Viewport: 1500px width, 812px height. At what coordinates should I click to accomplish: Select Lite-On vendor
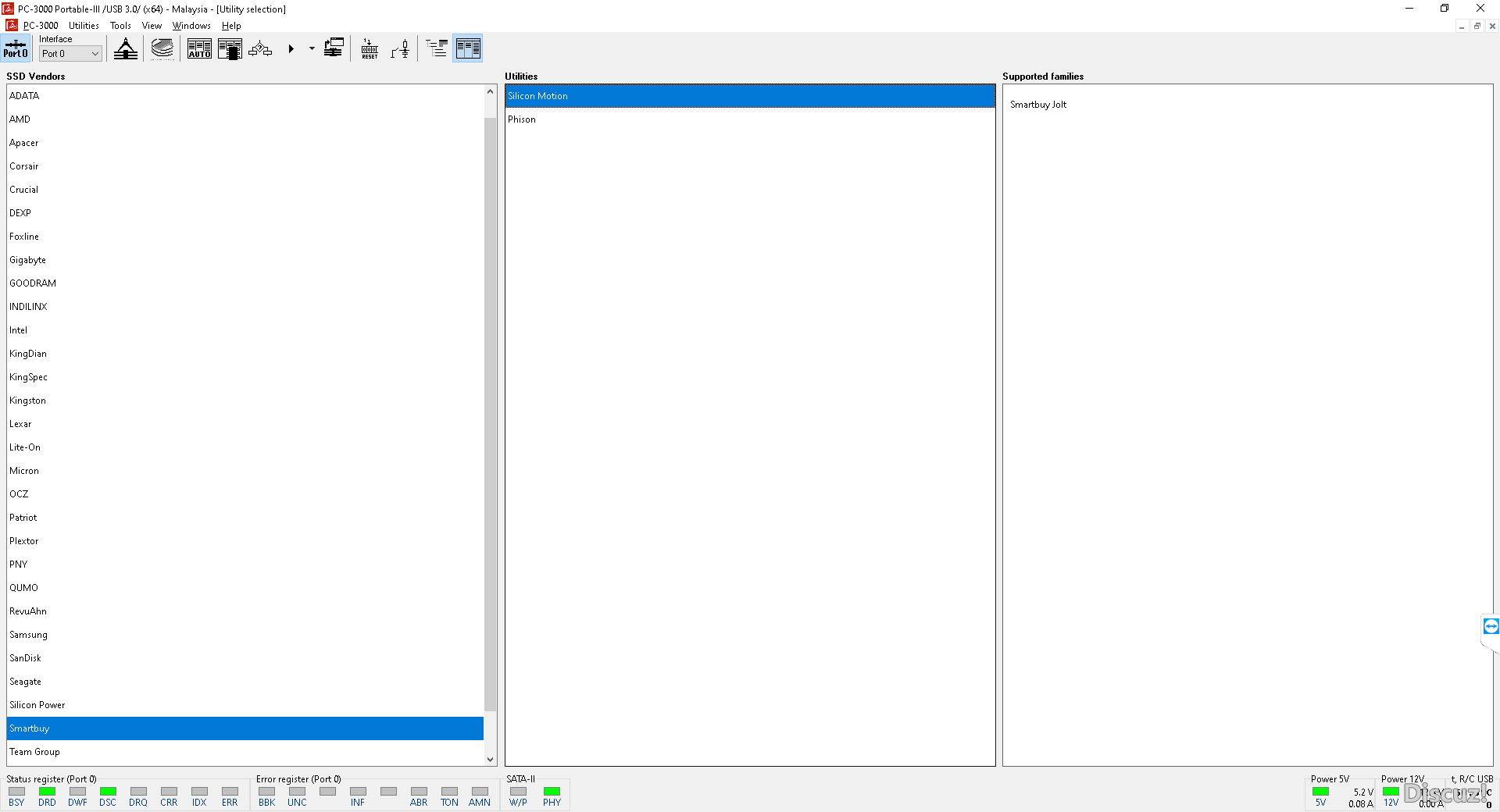click(245, 447)
